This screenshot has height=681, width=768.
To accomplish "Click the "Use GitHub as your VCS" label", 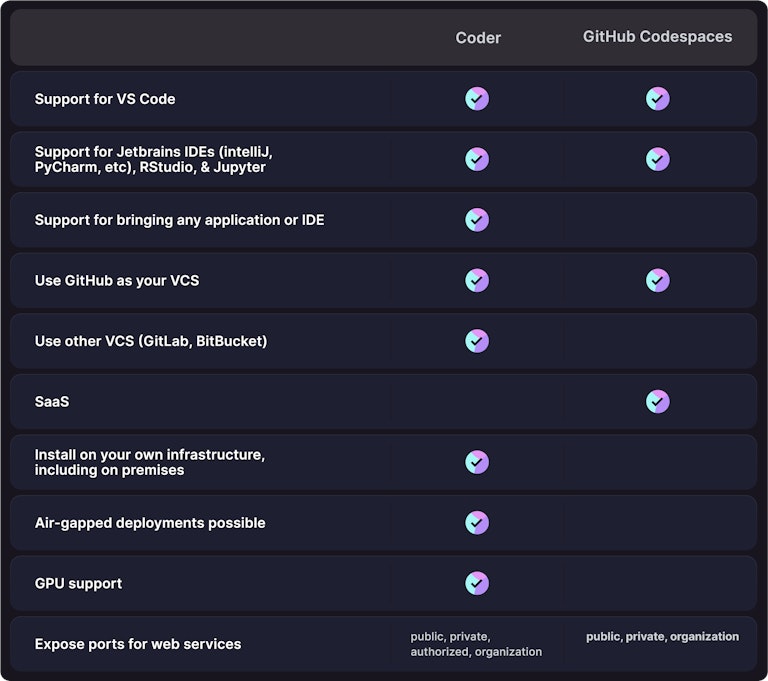I will (x=117, y=281).
